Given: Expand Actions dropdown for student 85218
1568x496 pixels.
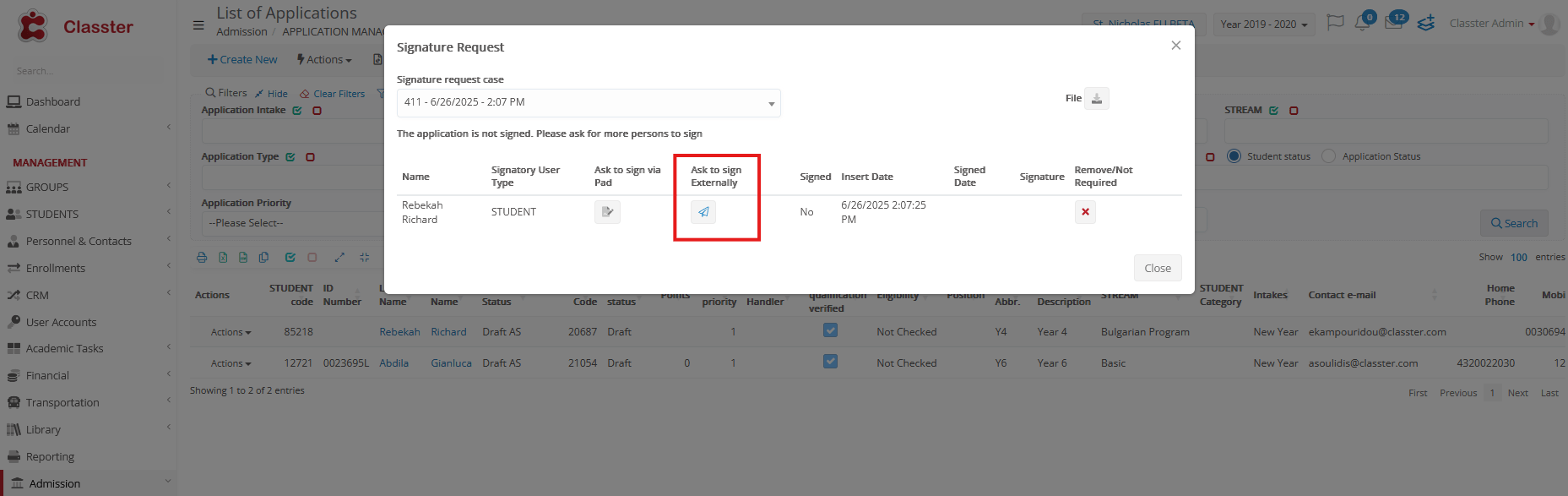Looking at the screenshot, I should 231,332.
